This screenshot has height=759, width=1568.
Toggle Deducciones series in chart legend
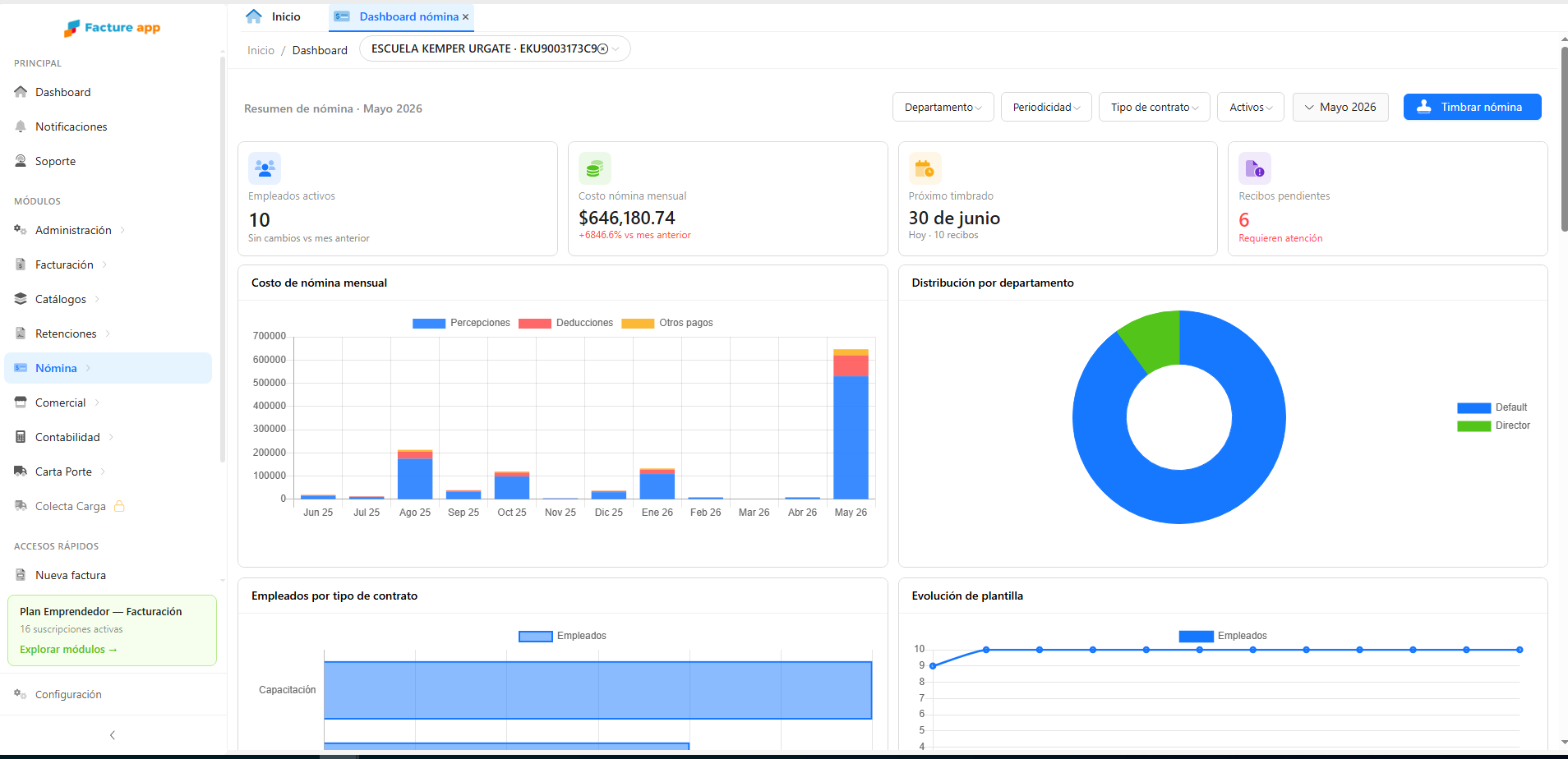565,323
